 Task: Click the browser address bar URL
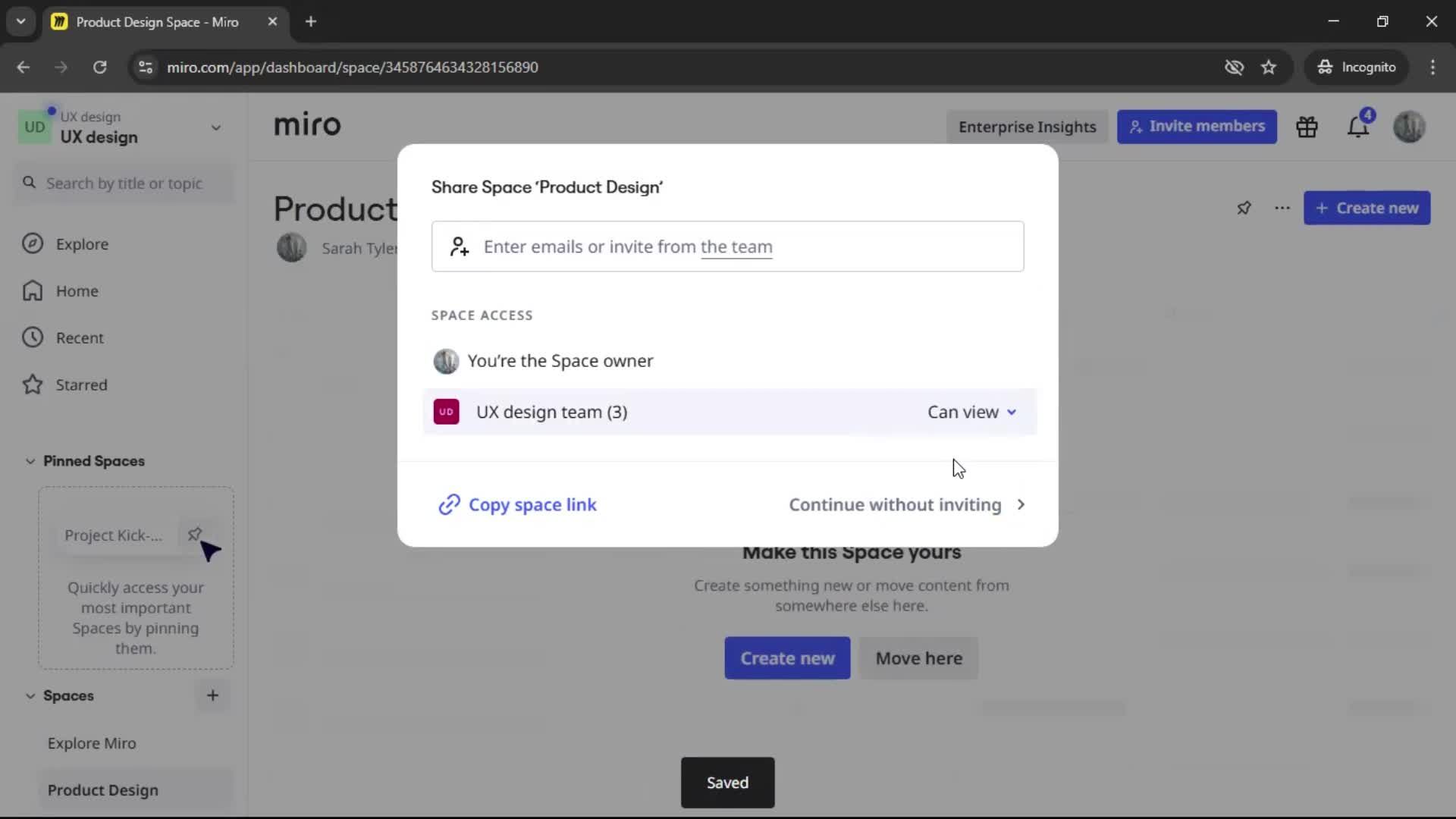tap(352, 67)
